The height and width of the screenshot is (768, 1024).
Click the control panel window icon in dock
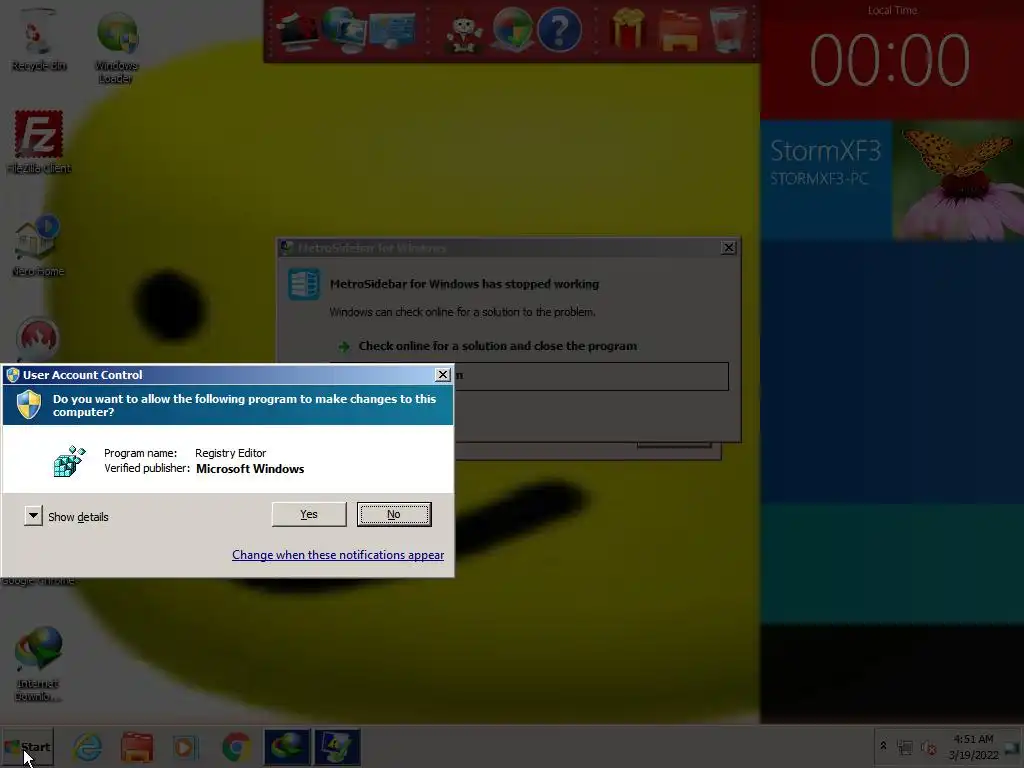392,30
